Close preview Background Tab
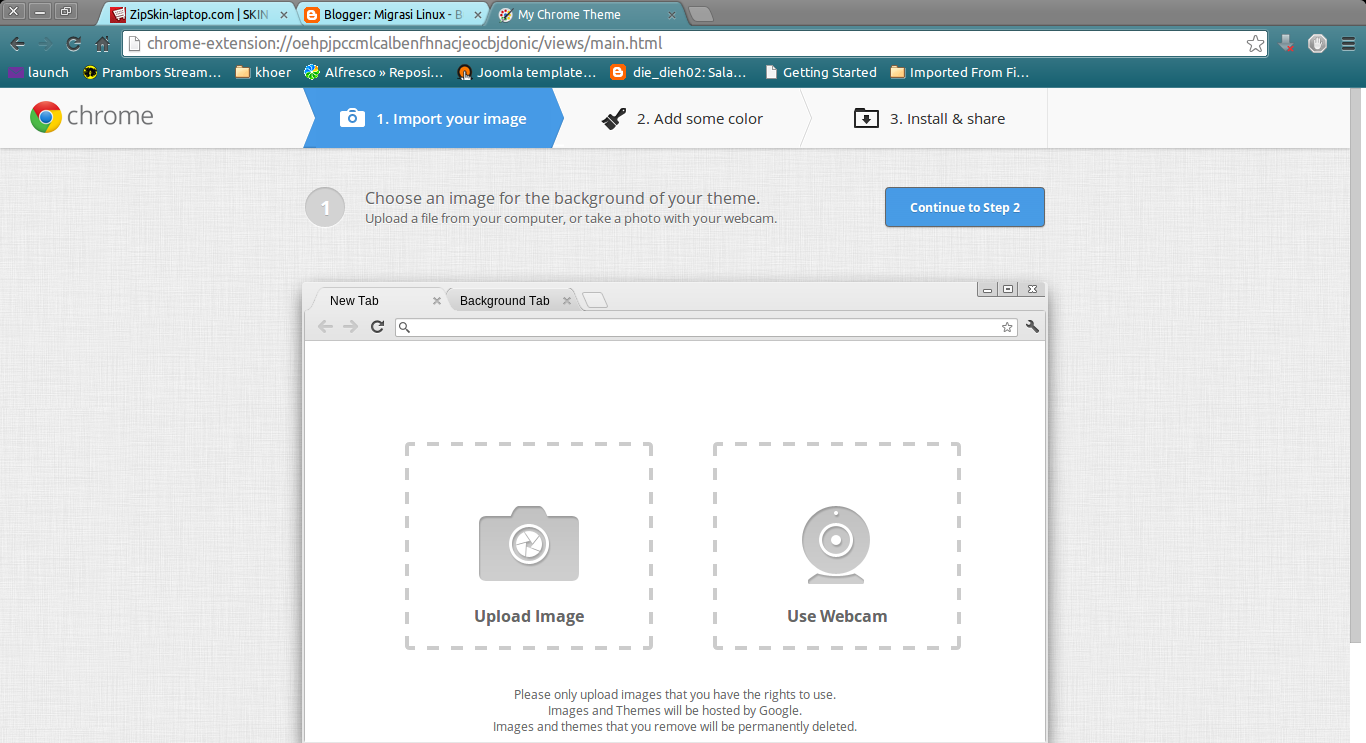This screenshot has width=1366, height=743. (567, 301)
